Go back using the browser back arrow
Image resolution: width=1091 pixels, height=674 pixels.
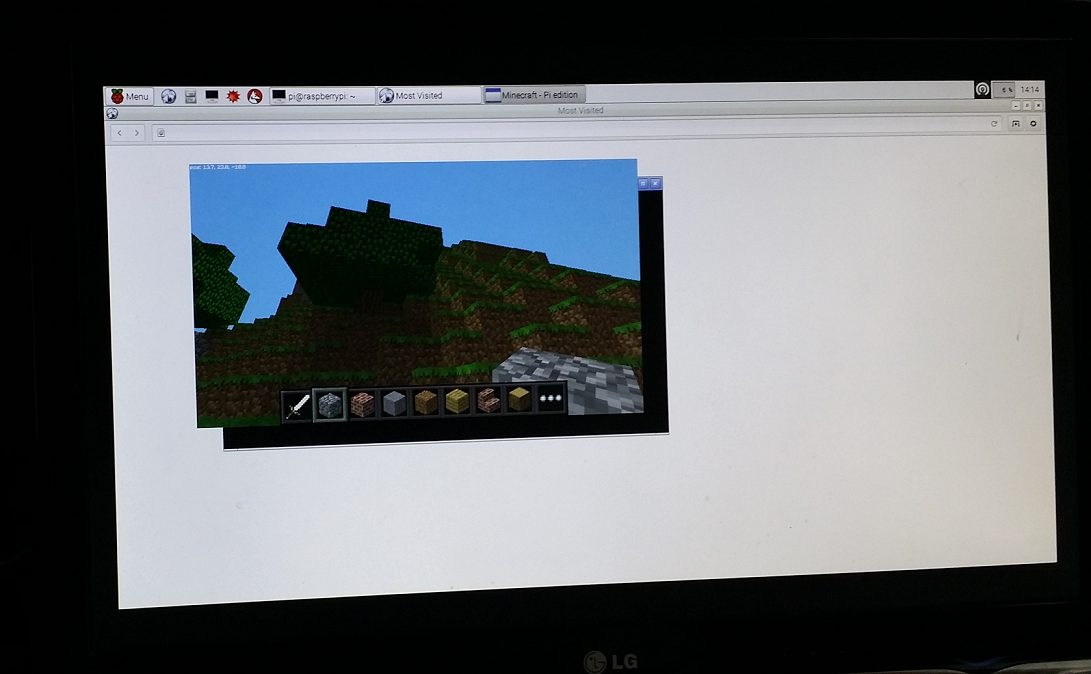[x=120, y=131]
